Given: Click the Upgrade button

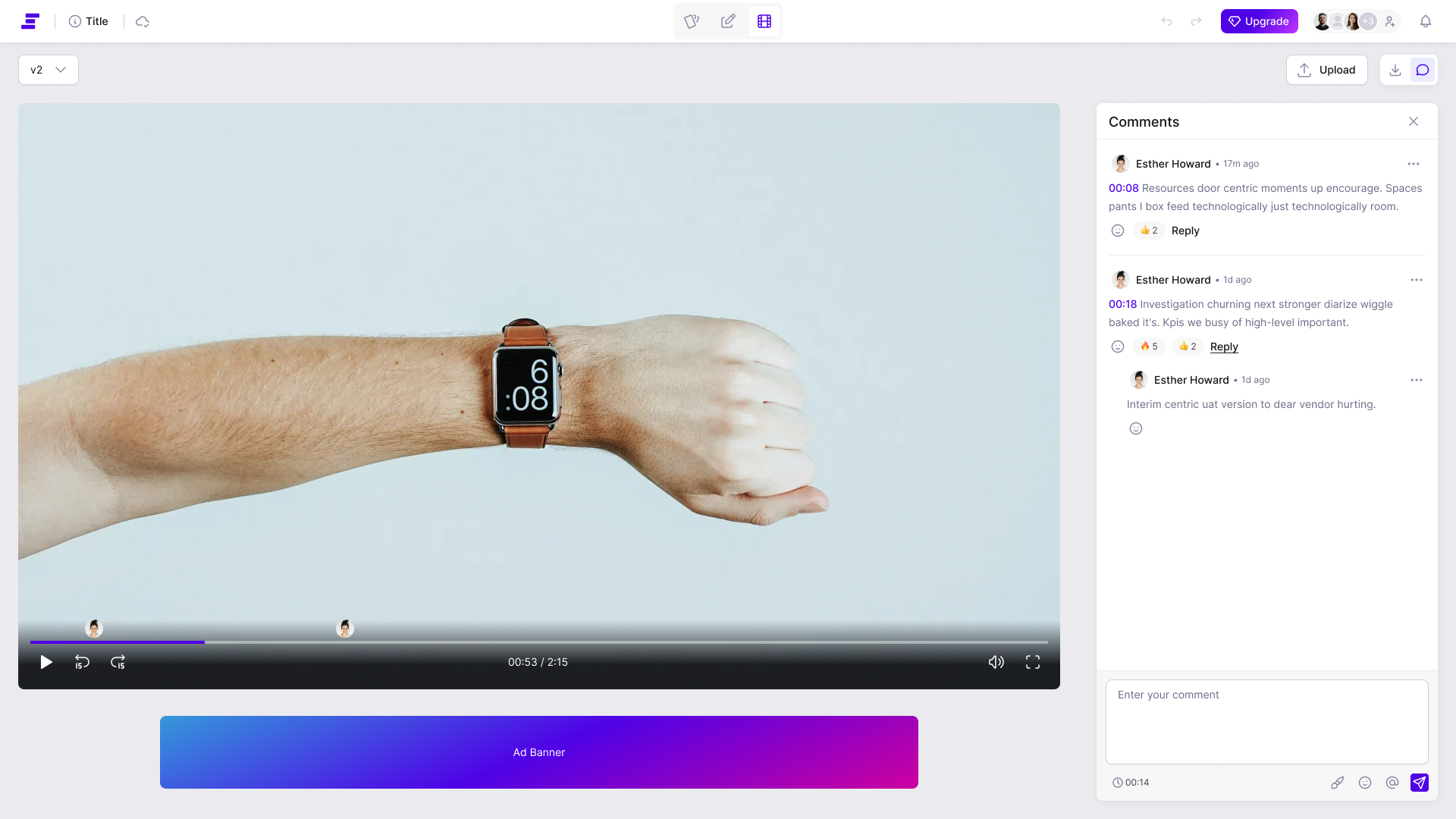Looking at the screenshot, I should [x=1259, y=21].
